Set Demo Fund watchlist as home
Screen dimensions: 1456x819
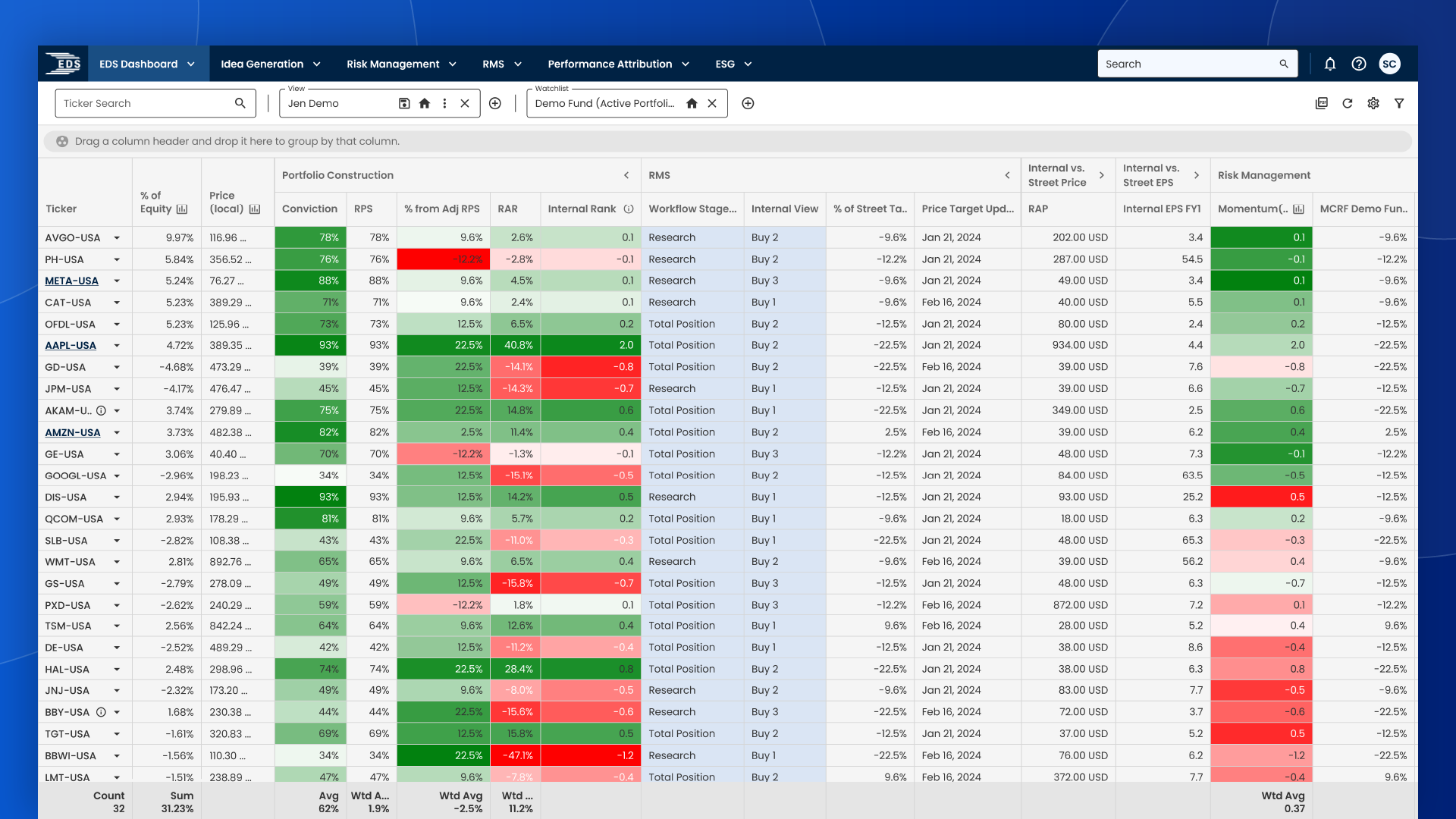(x=692, y=103)
